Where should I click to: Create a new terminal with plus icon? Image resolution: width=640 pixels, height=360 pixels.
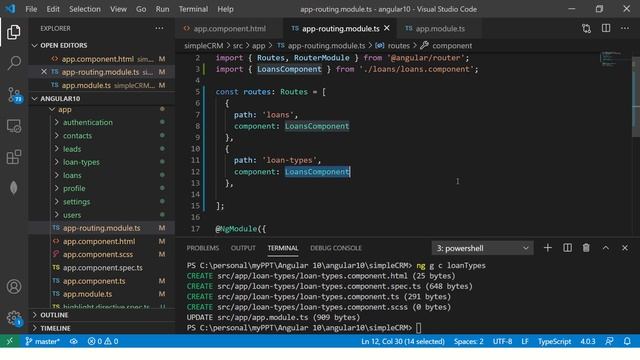click(548, 248)
